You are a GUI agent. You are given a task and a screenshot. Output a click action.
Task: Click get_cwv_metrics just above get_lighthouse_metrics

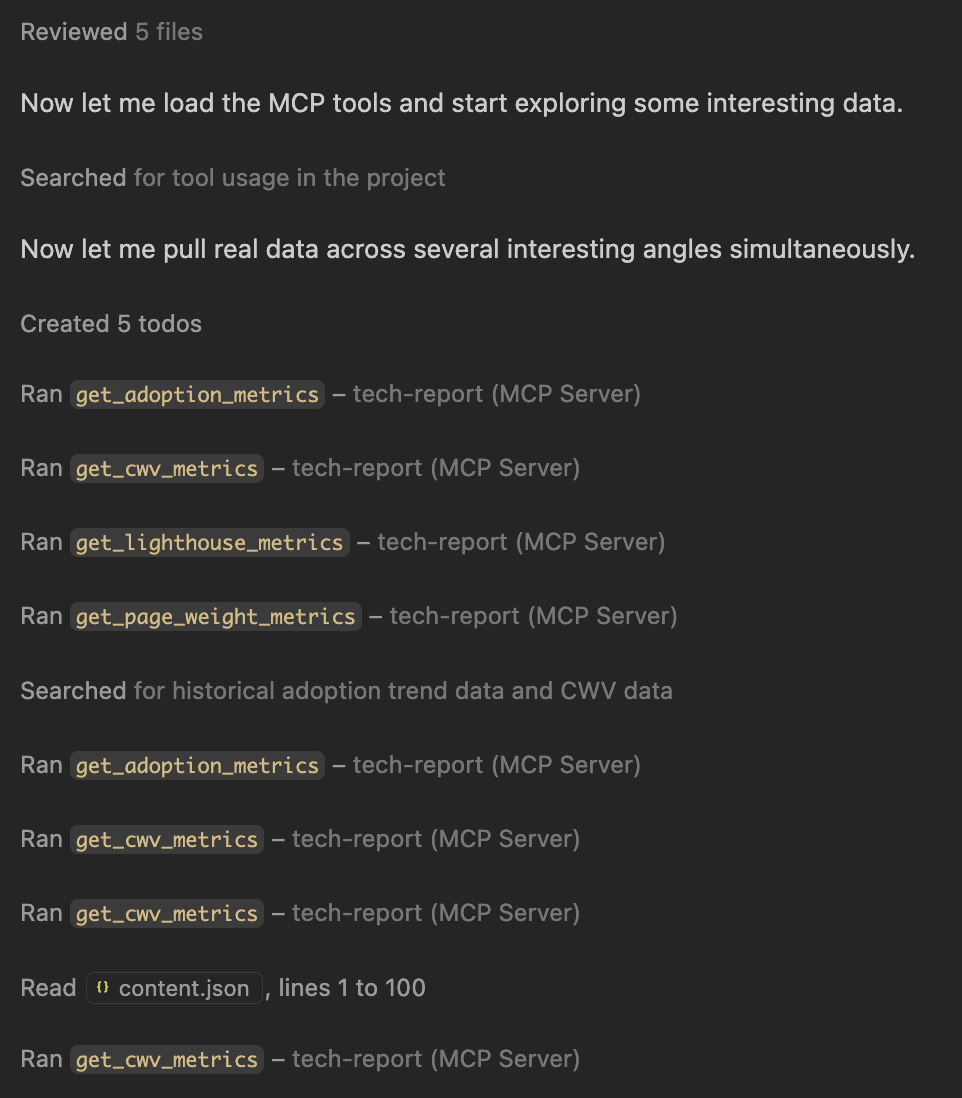tap(167, 468)
